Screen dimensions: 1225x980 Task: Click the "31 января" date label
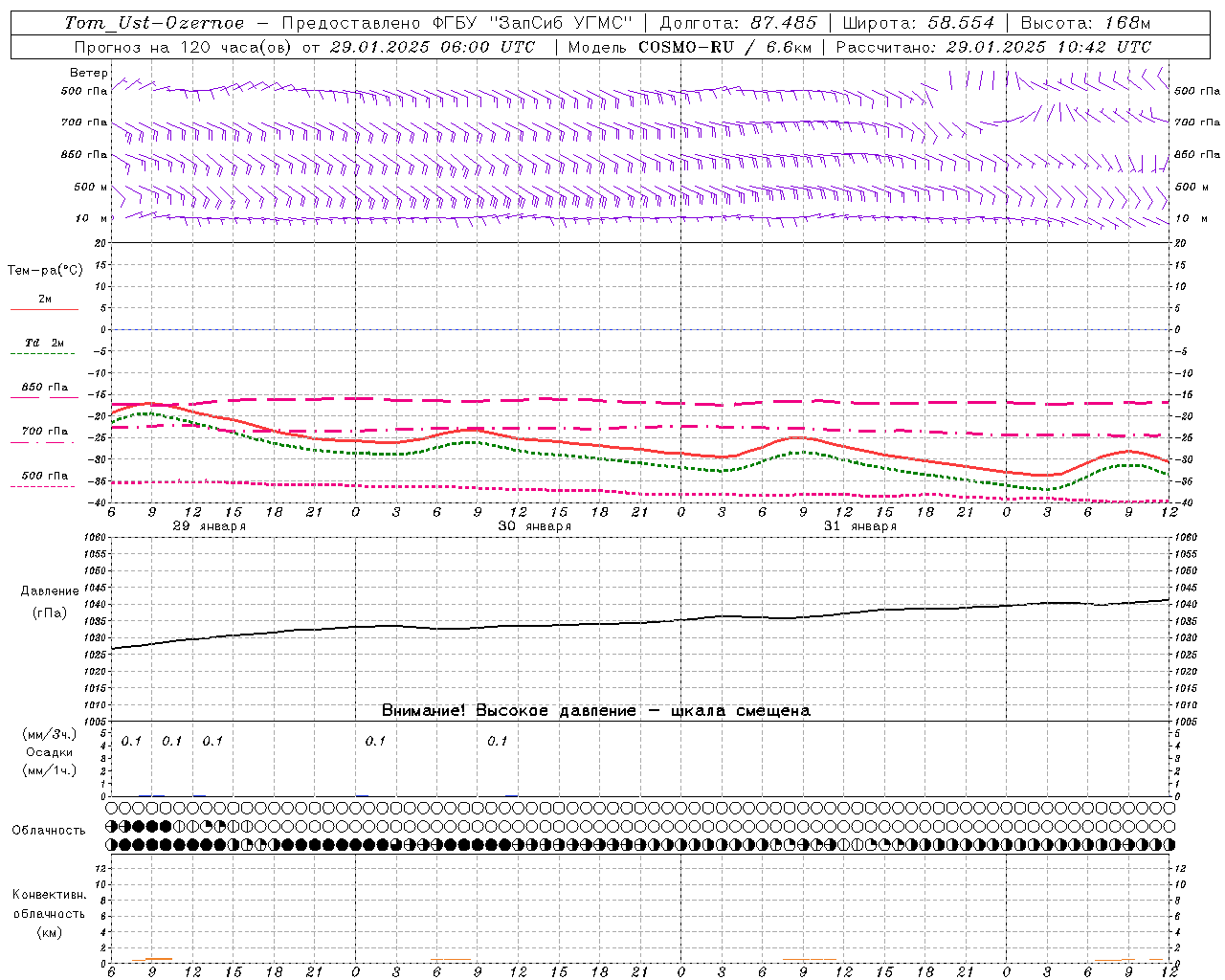tap(859, 526)
